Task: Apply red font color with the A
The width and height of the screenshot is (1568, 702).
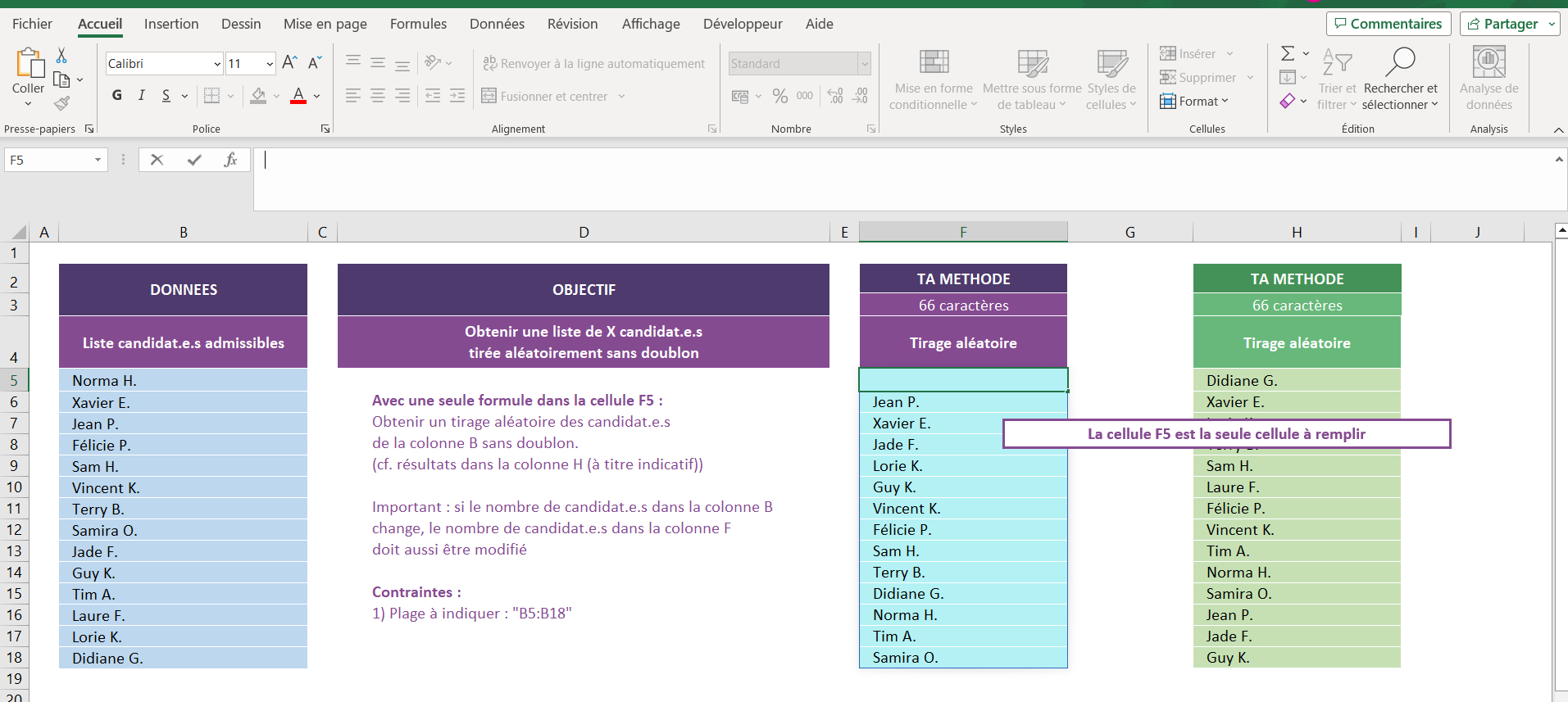Action: coord(298,96)
